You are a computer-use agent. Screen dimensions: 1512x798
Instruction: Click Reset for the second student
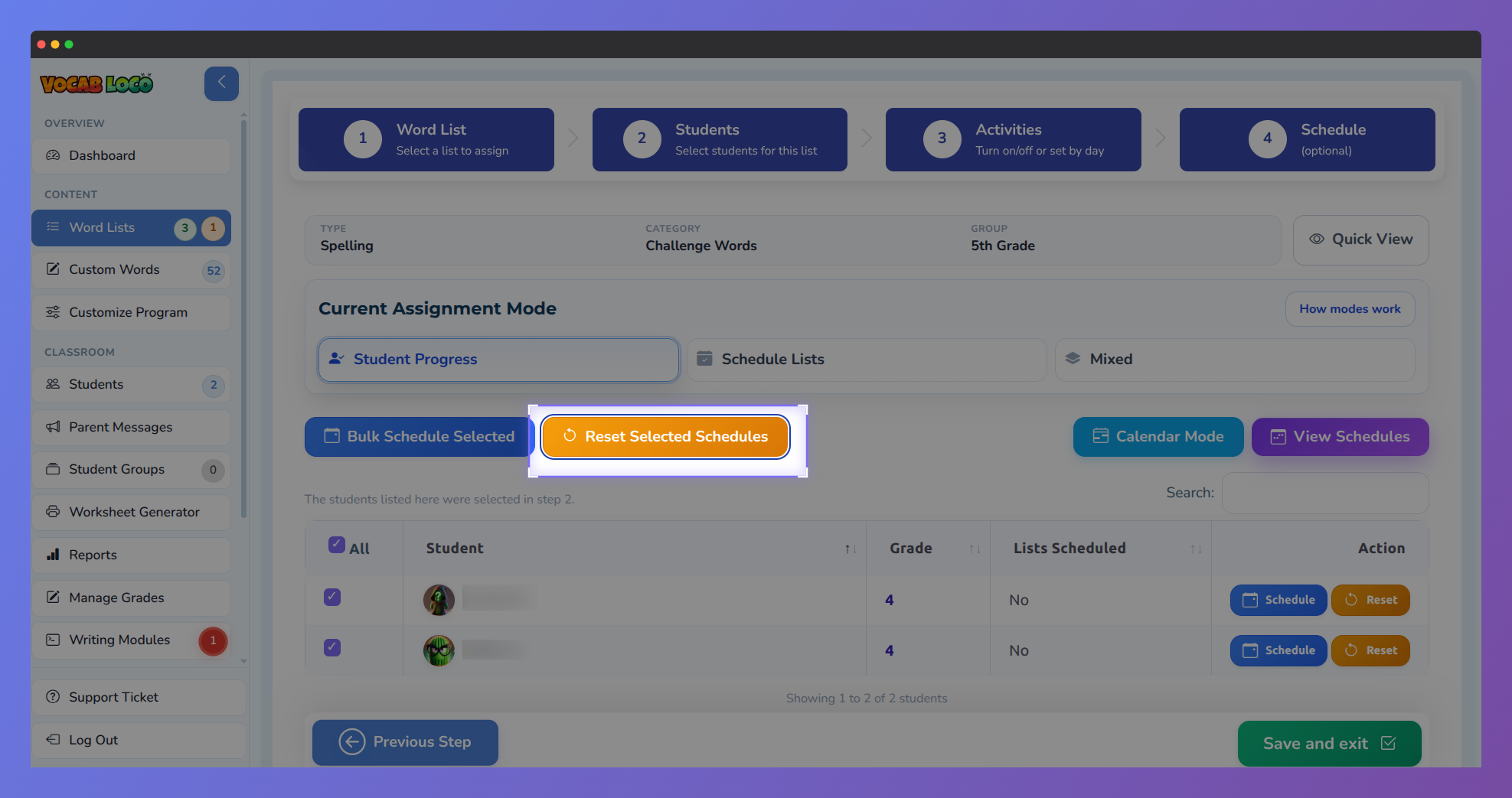1370,651
